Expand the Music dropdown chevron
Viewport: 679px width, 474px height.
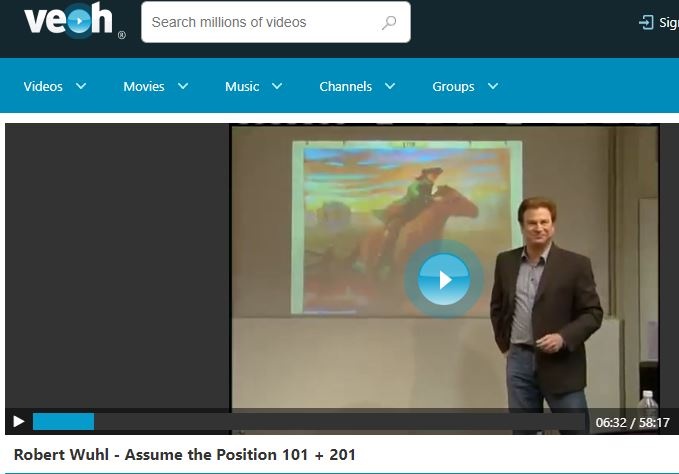(278, 86)
